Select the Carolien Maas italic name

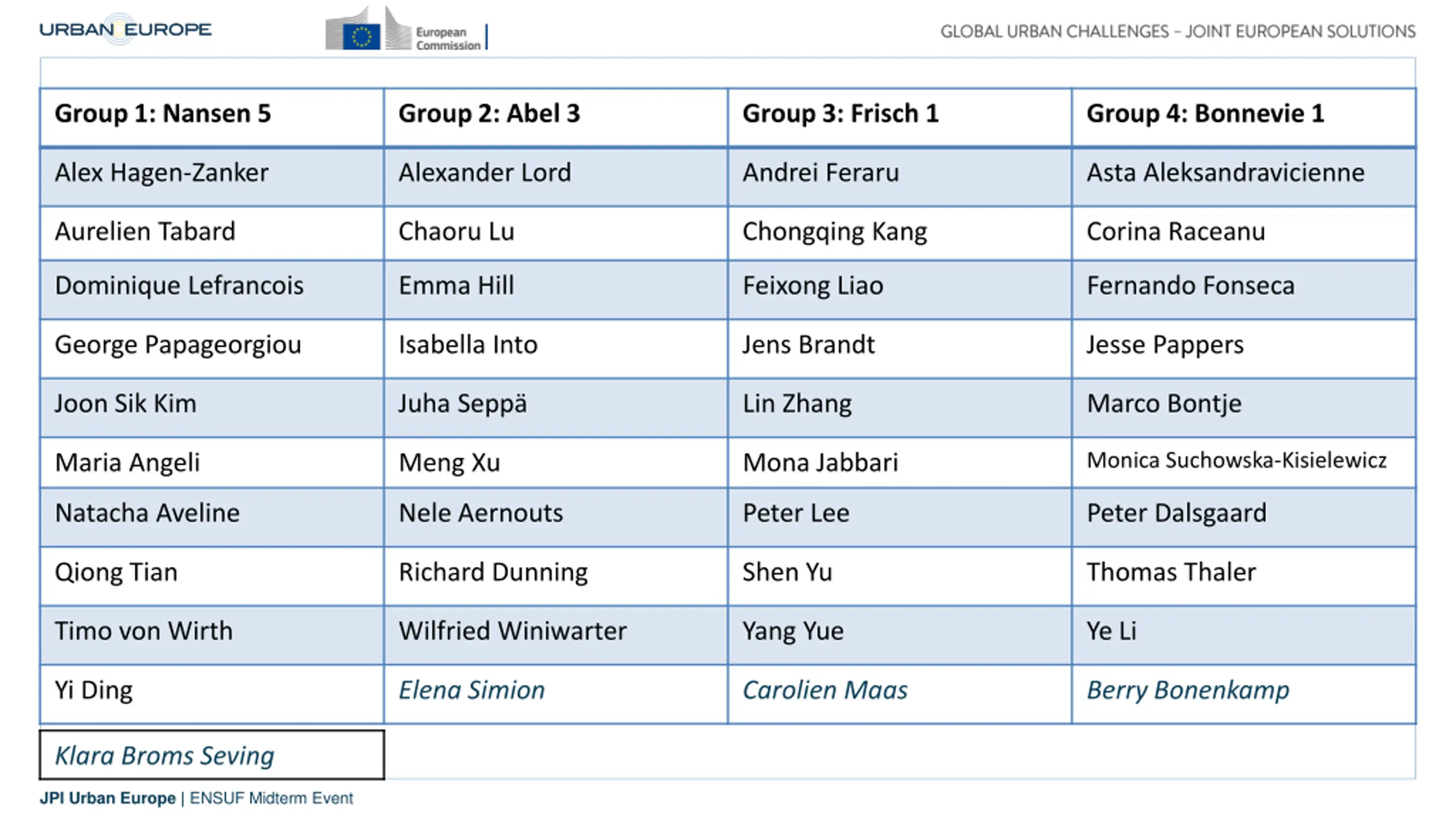pos(825,690)
